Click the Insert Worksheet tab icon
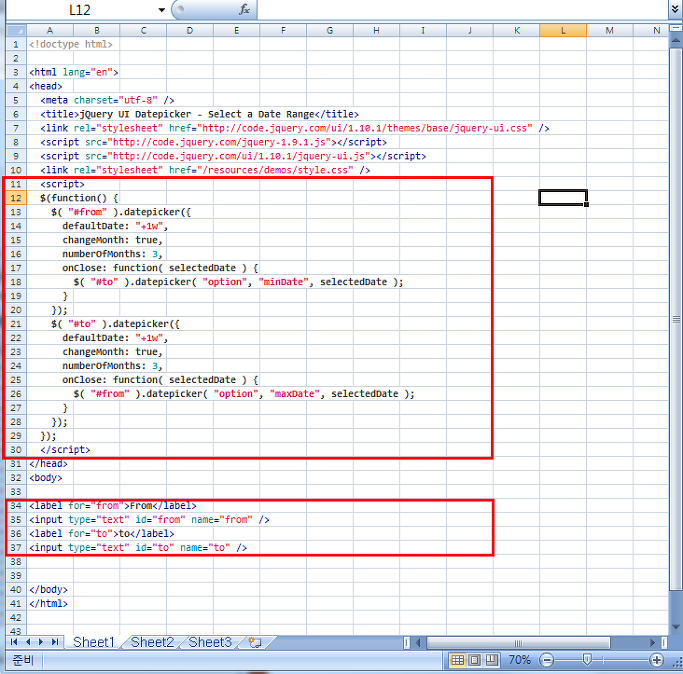The image size is (683, 674). coord(255,642)
